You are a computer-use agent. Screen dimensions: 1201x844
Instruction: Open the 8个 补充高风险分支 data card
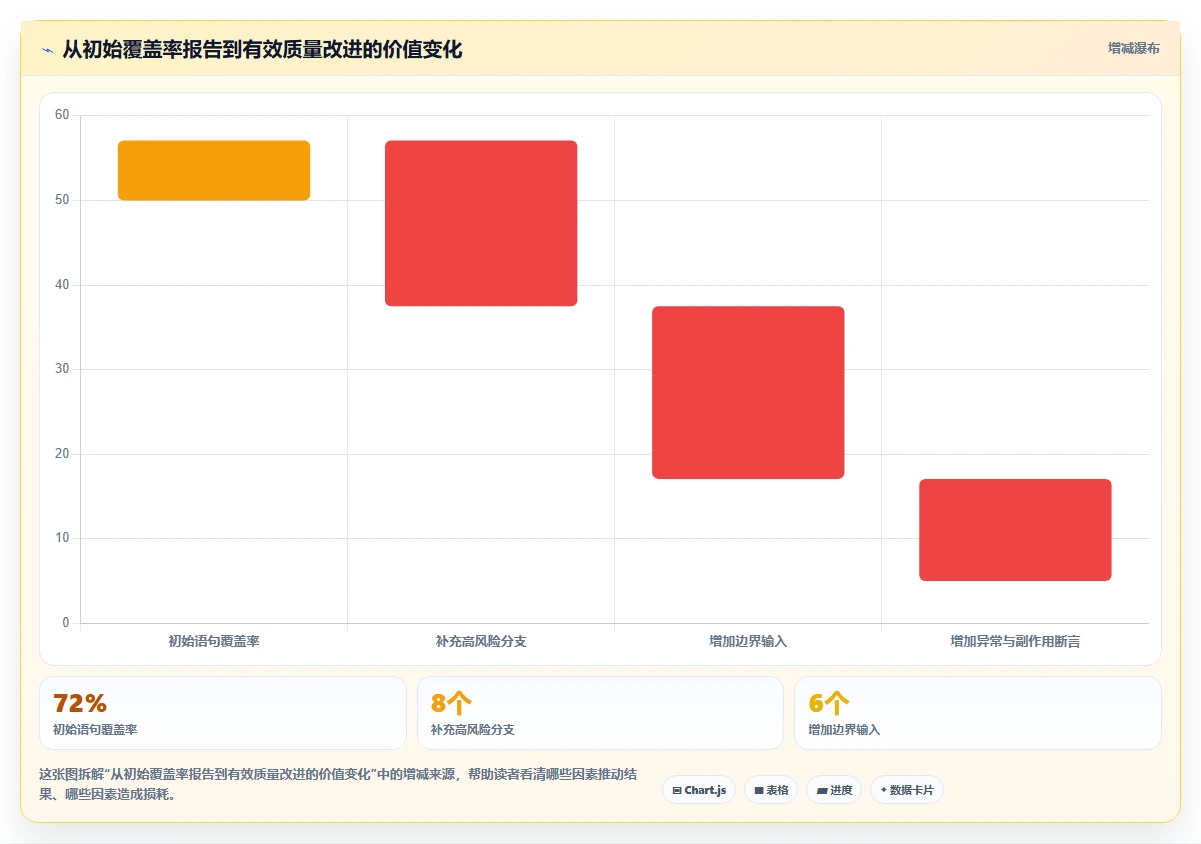[600, 713]
